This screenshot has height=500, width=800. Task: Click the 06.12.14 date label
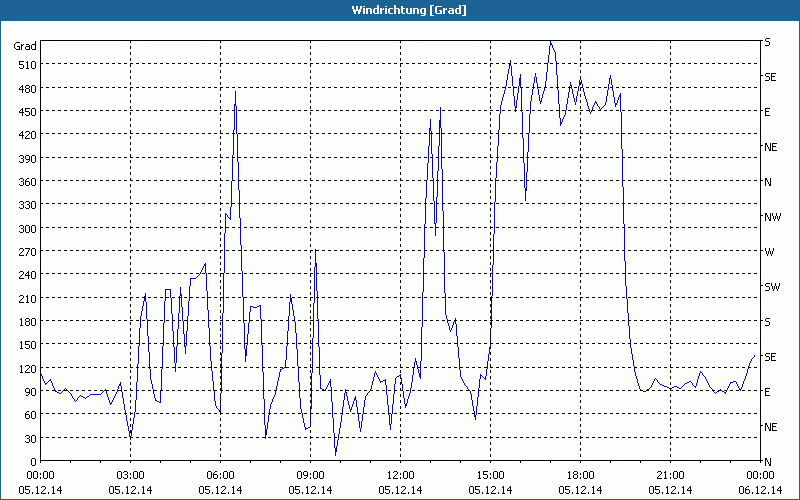pyautogui.click(x=760, y=490)
